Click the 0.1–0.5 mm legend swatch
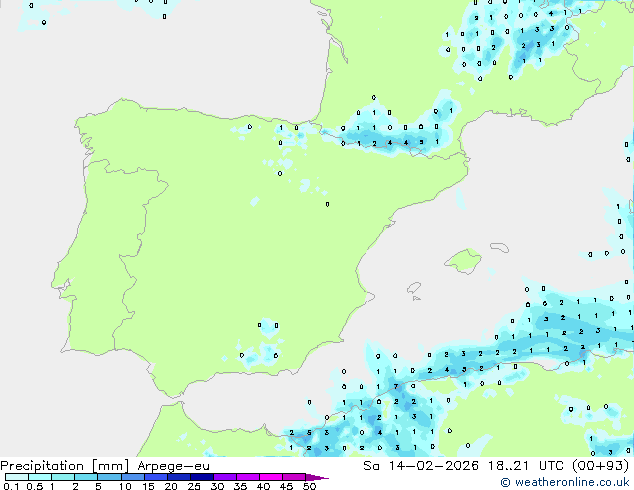The width and height of the screenshot is (634, 490). (17, 477)
